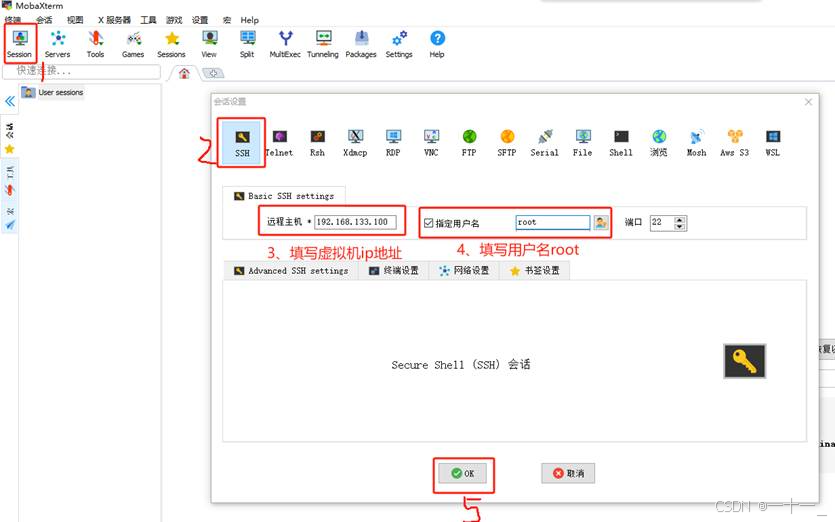The height and width of the screenshot is (522, 835).
Task: Open the Settings gears icon
Action: pos(399,44)
